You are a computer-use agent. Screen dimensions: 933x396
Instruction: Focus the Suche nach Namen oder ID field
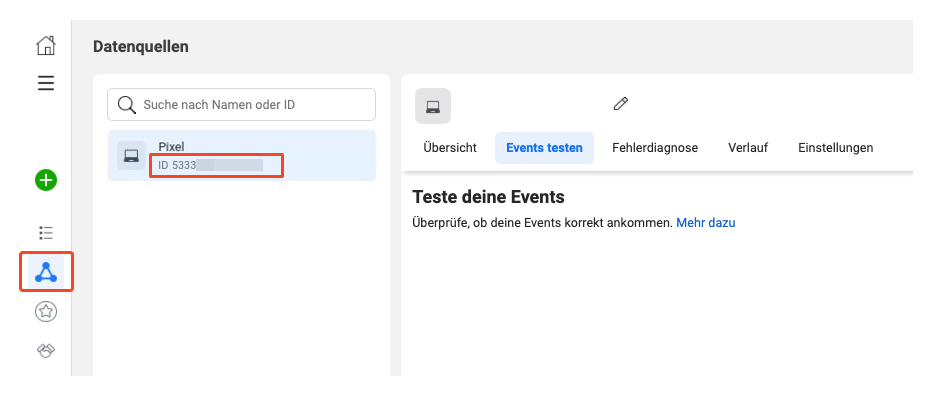coord(242,105)
